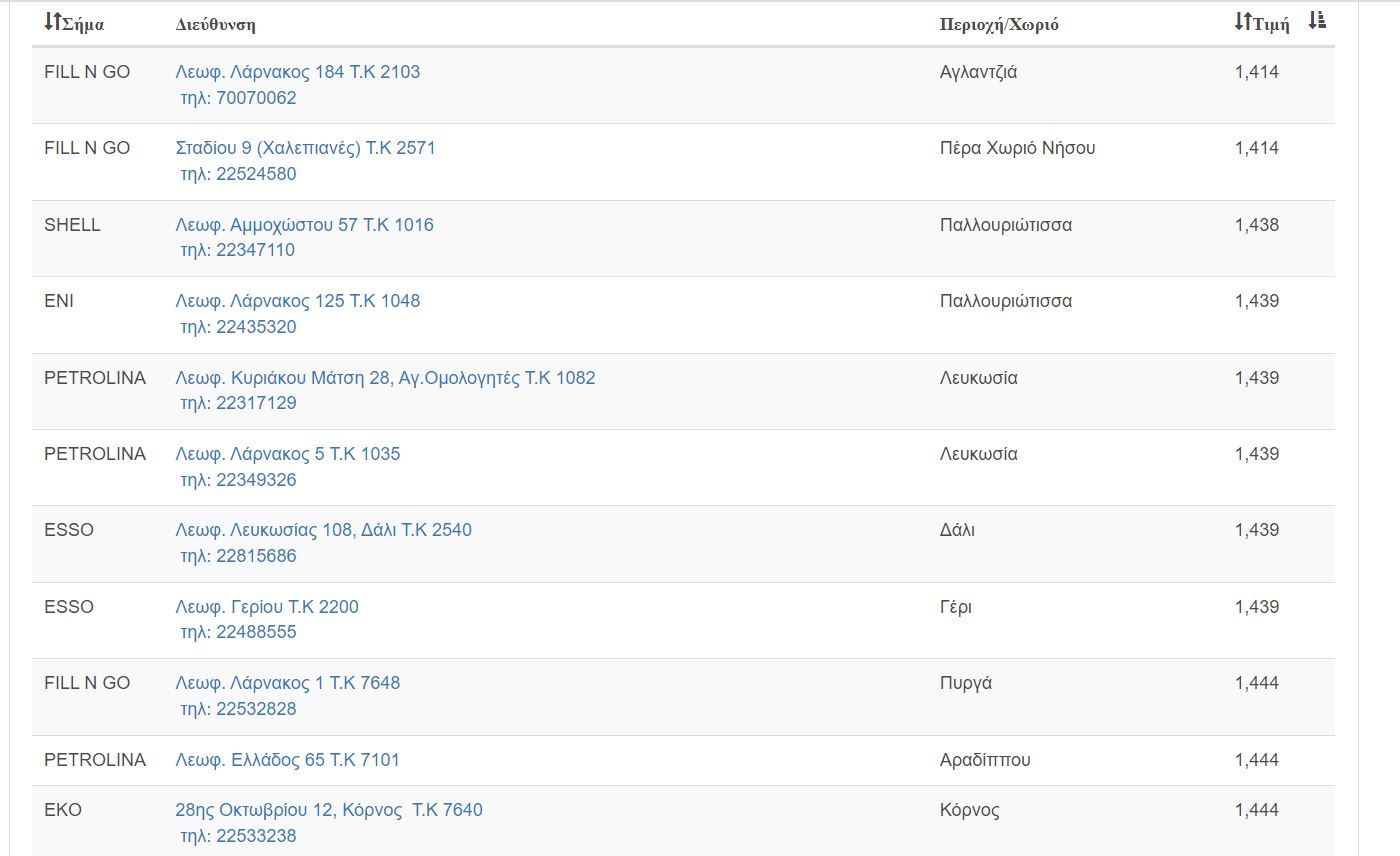1400x856 pixels.
Task: Select the SHELL row brand cell
Action: (x=72, y=225)
